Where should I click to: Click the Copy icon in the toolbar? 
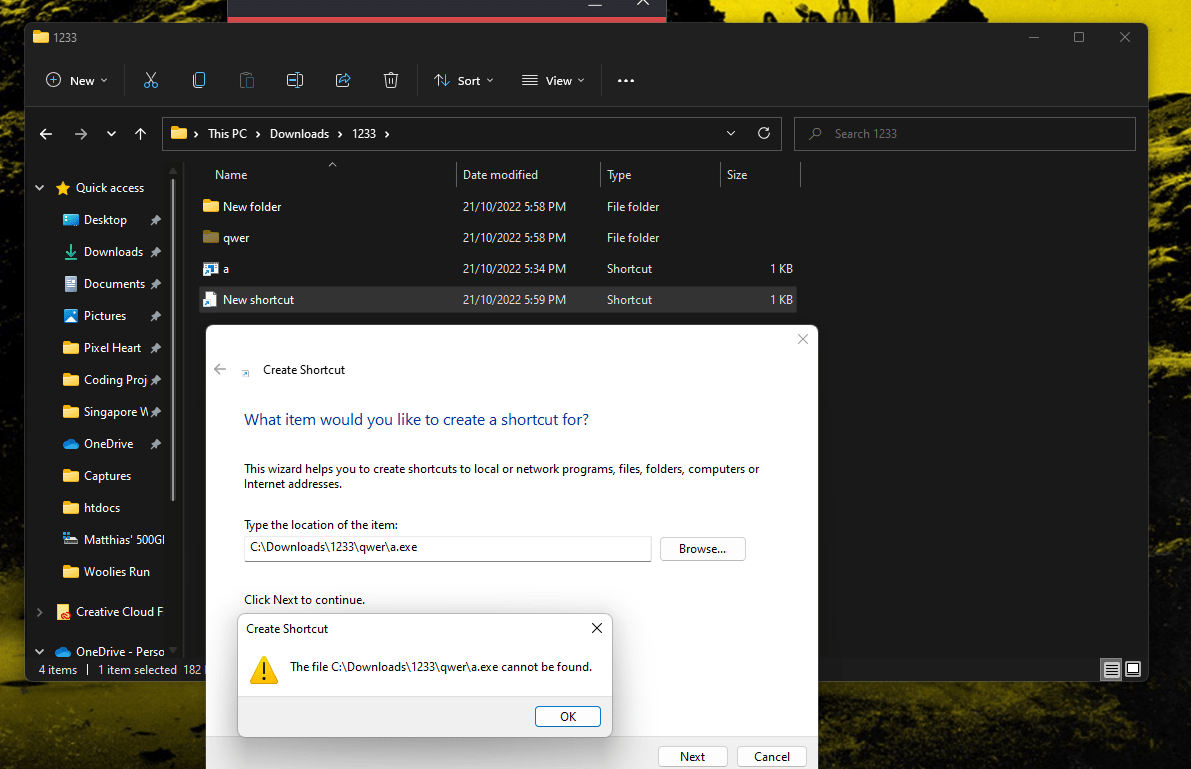pyautogui.click(x=198, y=80)
